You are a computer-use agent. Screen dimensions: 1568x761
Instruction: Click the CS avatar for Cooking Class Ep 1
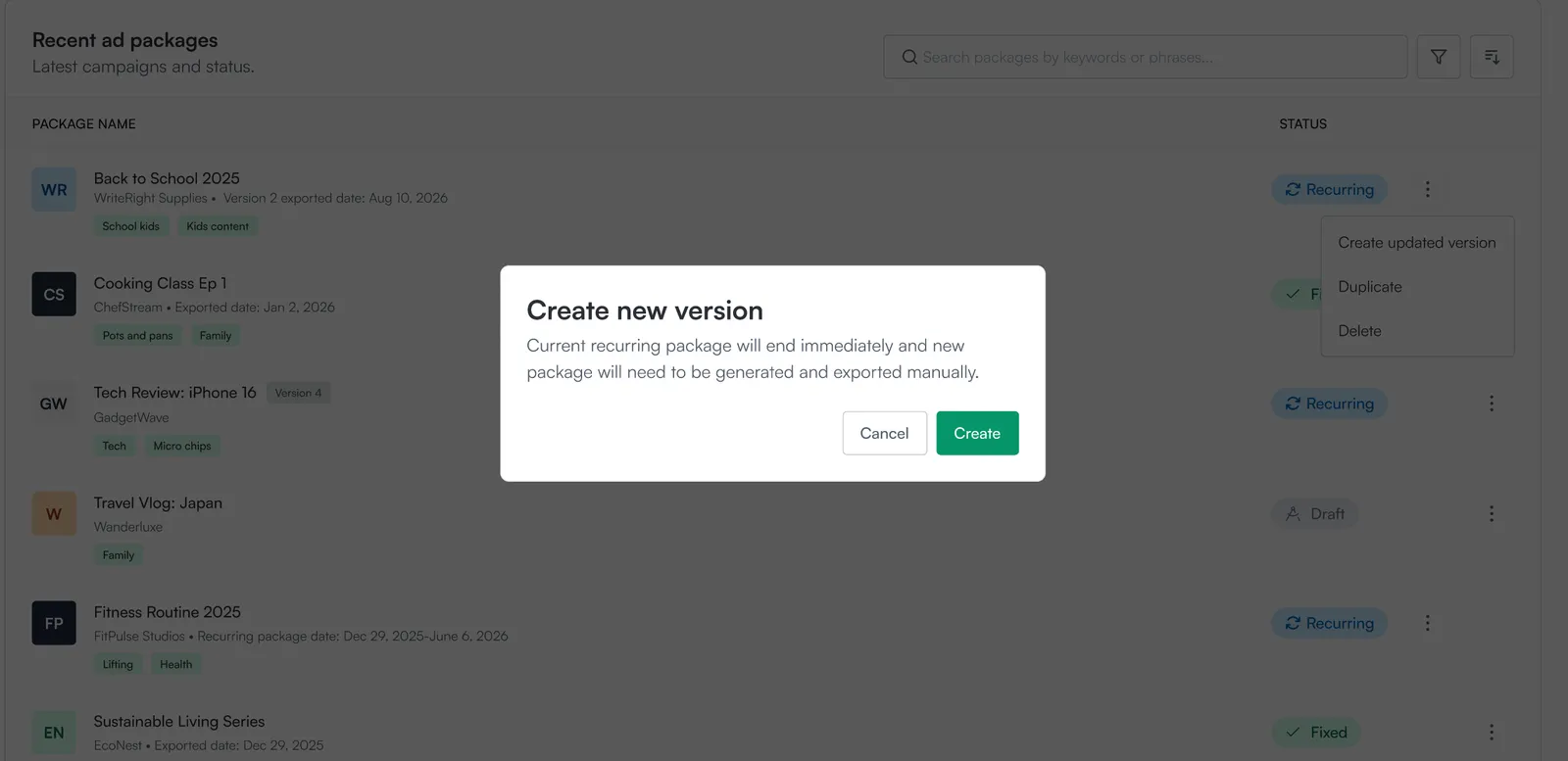click(54, 294)
